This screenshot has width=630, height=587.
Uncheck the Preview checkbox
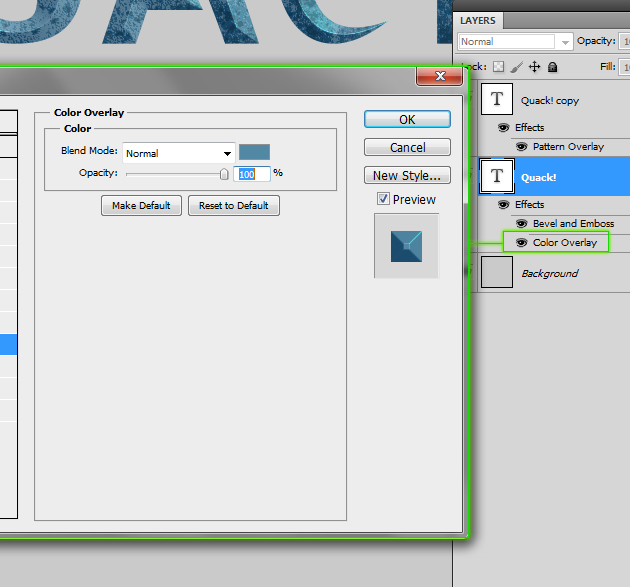point(384,199)
